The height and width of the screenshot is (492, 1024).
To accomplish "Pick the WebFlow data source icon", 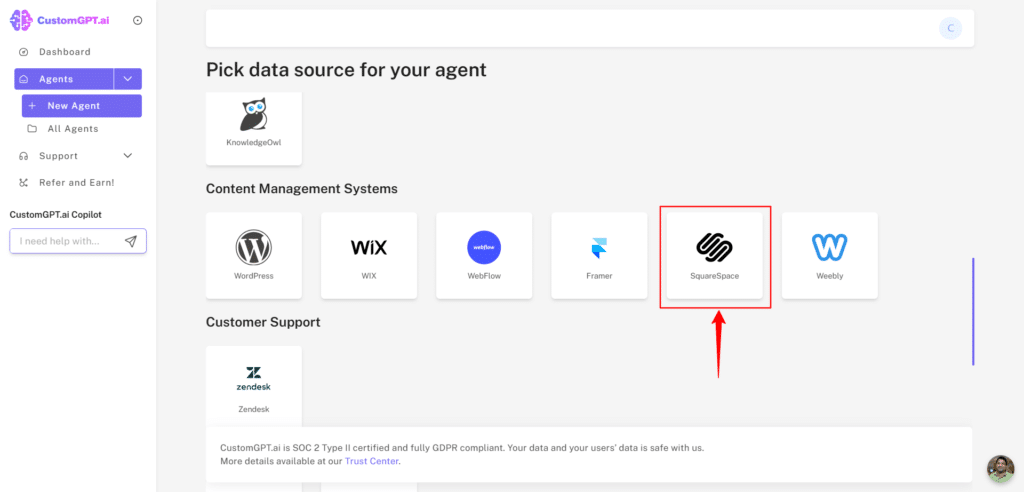I will pyautogui.click(x=484, y=248).
